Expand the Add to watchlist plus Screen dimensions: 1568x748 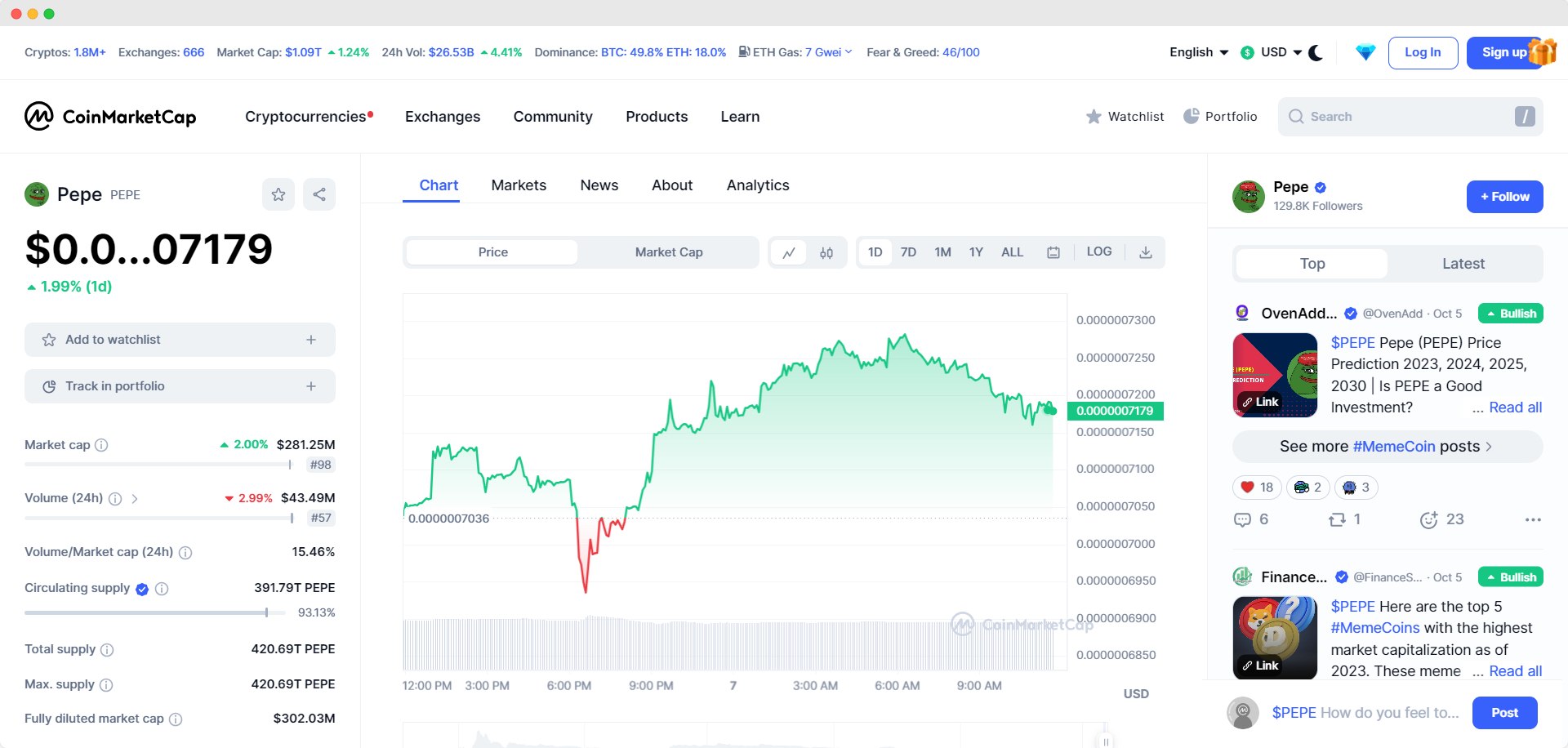tap(311, 340)
